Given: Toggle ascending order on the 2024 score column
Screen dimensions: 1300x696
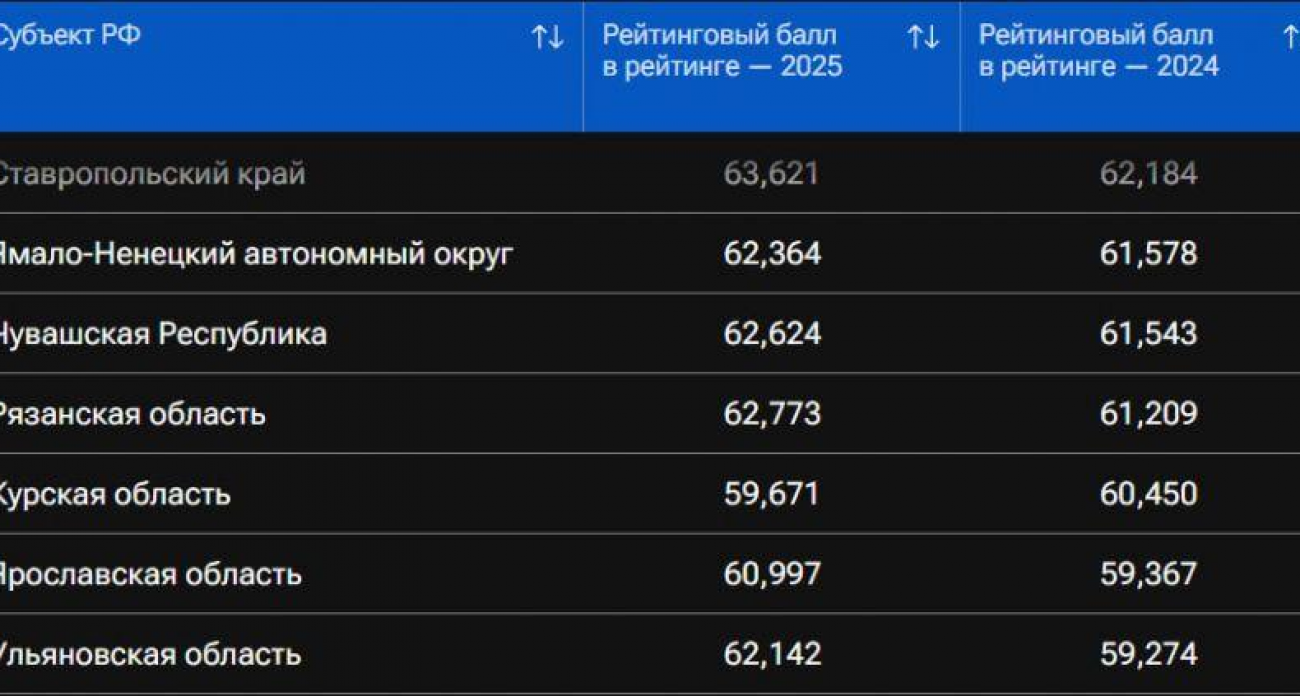Looking at the screenshot, I should click(x=1291, y=33).
